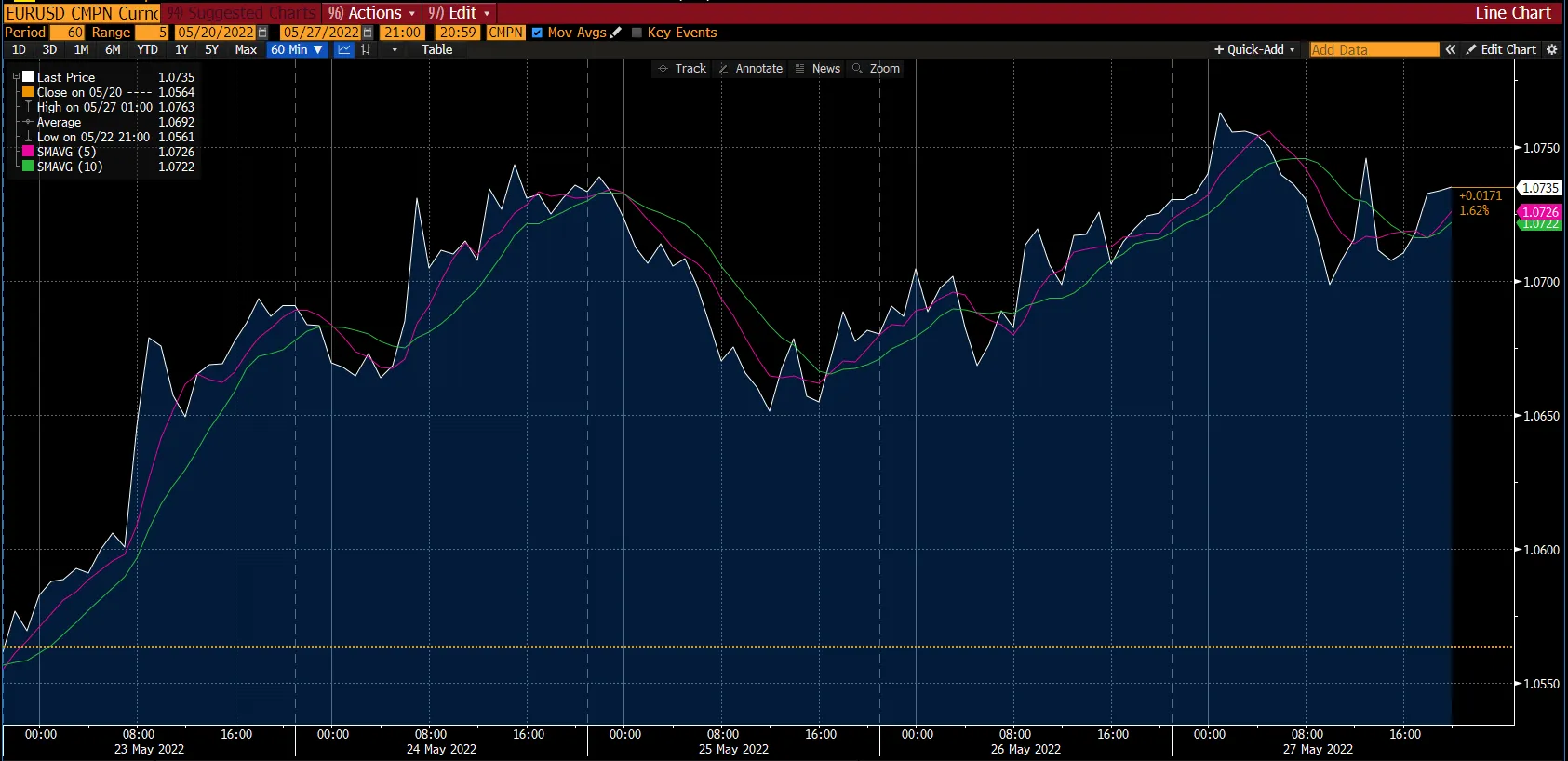Click the start date 05/20/2022 field
The width and height of the screenshot is (1568, 761).
215,33
